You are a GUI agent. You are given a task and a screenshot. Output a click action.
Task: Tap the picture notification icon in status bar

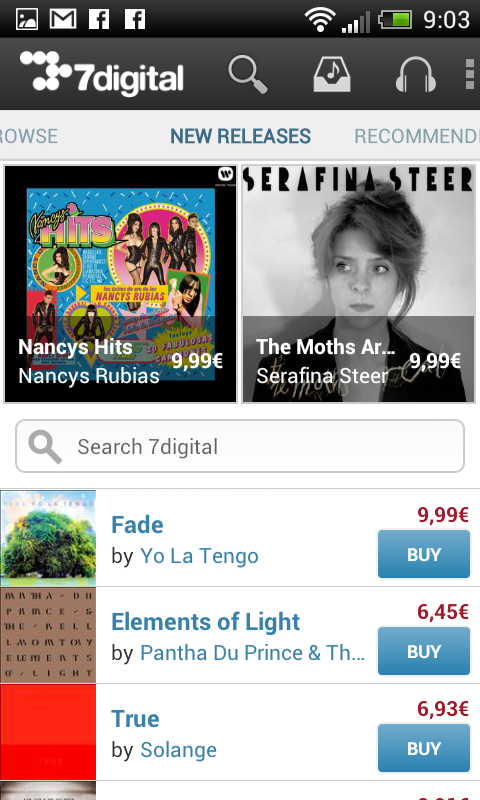click(27, 19)
